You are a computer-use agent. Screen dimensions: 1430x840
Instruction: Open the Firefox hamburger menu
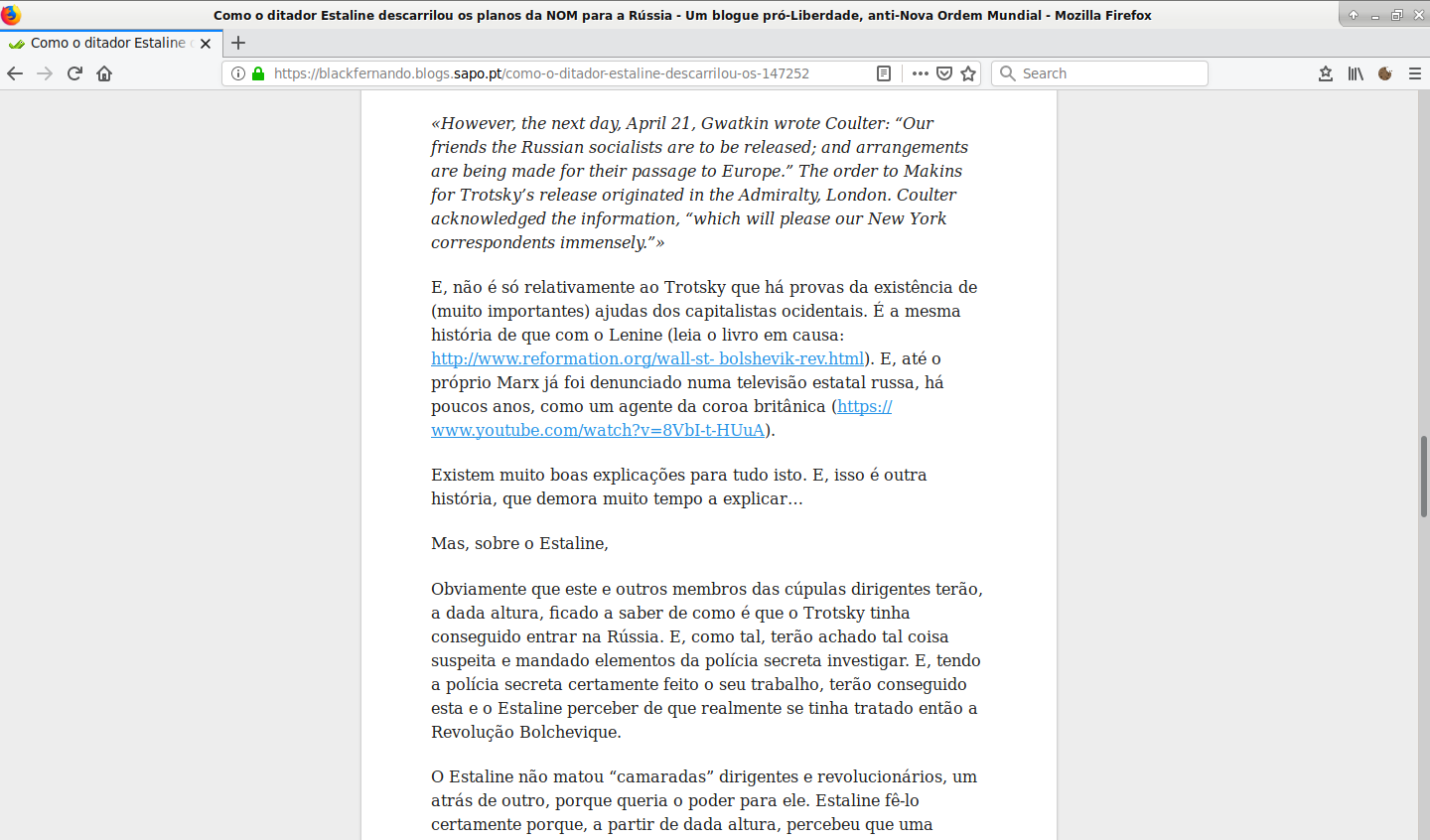1415,73
